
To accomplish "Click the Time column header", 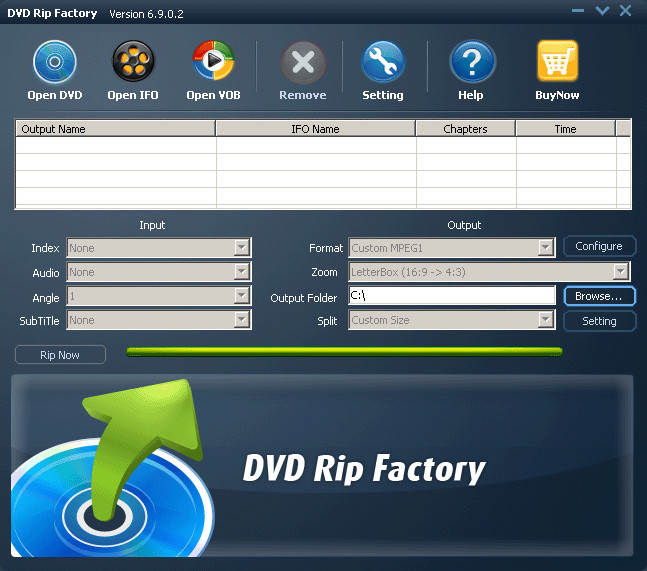I will click(x=565, y=129).
